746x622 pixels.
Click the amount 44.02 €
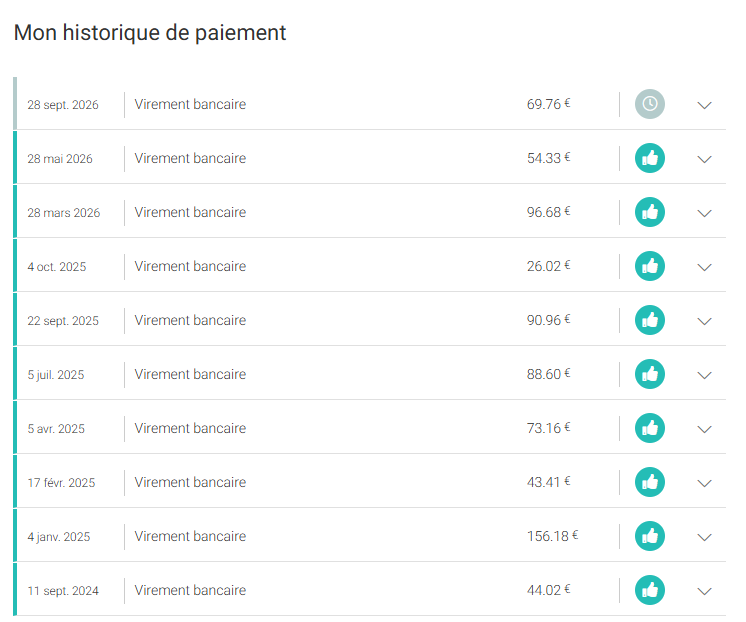tap(548, 590)
